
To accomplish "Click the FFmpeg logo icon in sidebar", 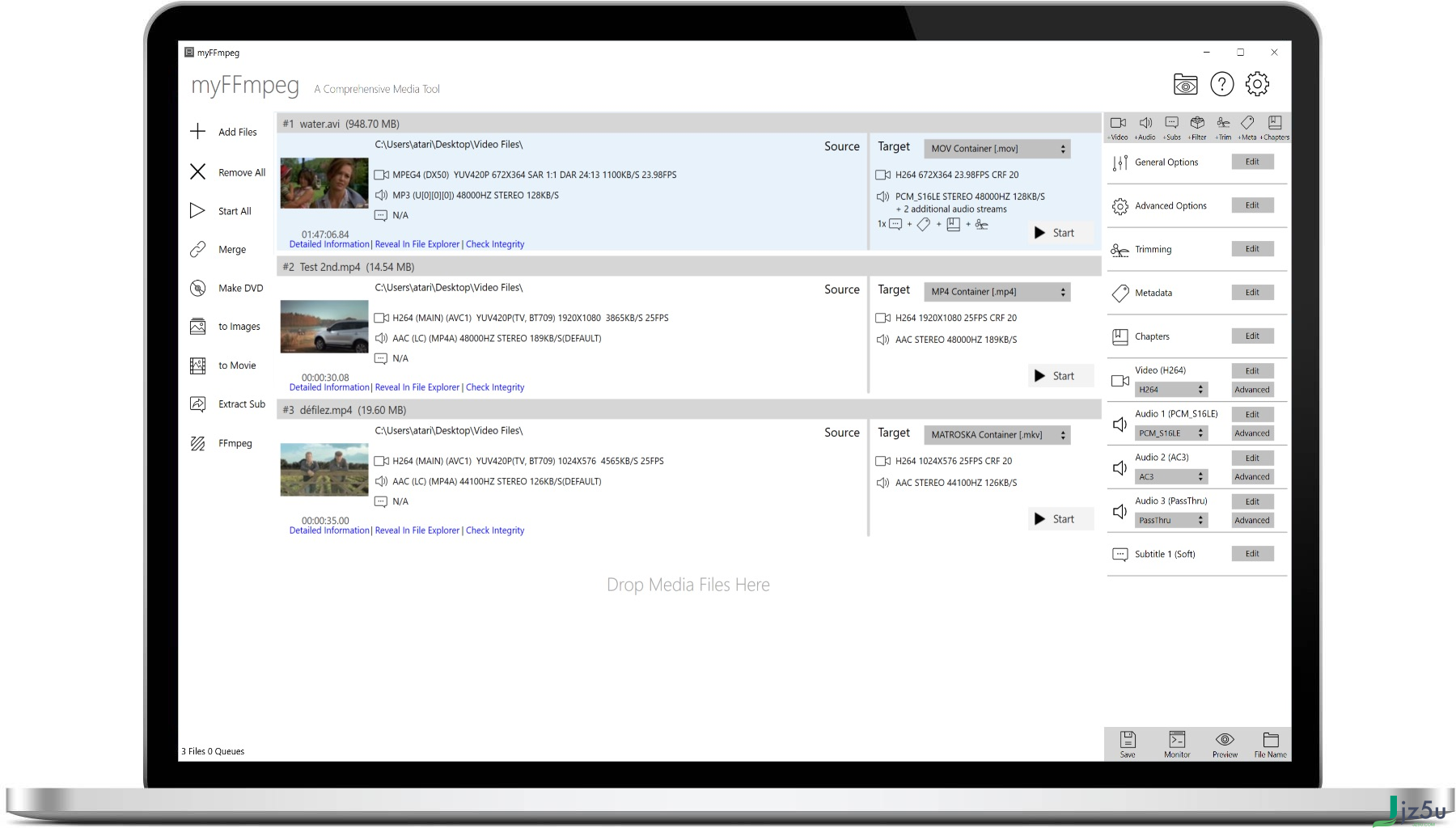I will click(x=197, y=443).
